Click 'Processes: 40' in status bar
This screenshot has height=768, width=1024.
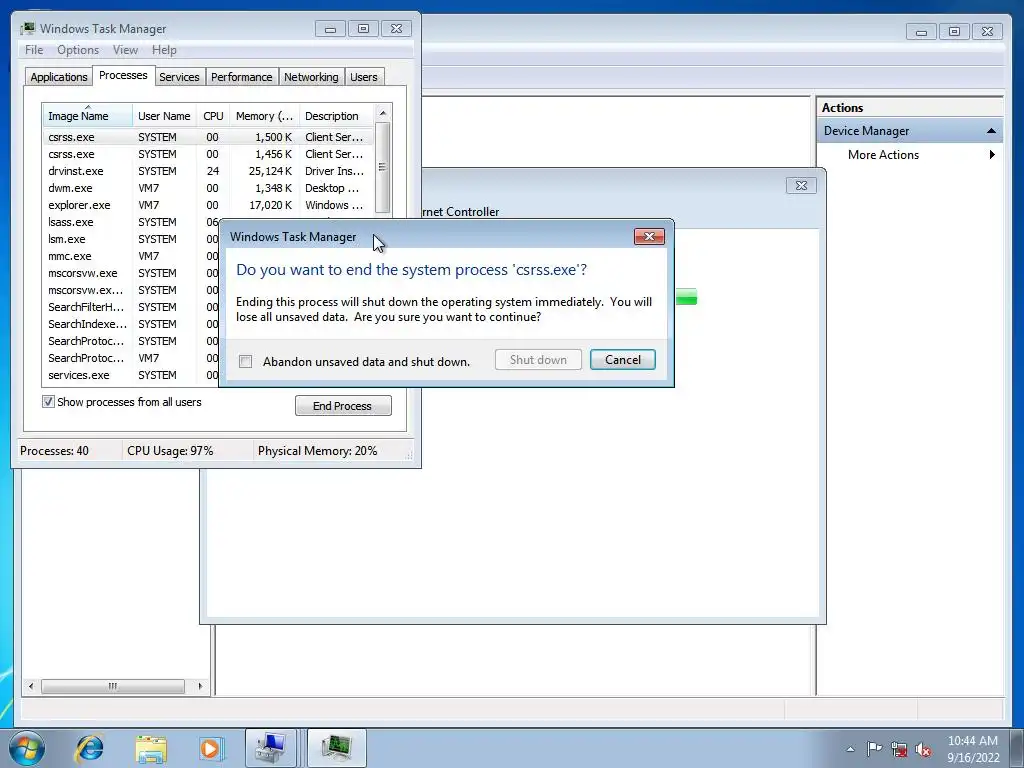54,451
